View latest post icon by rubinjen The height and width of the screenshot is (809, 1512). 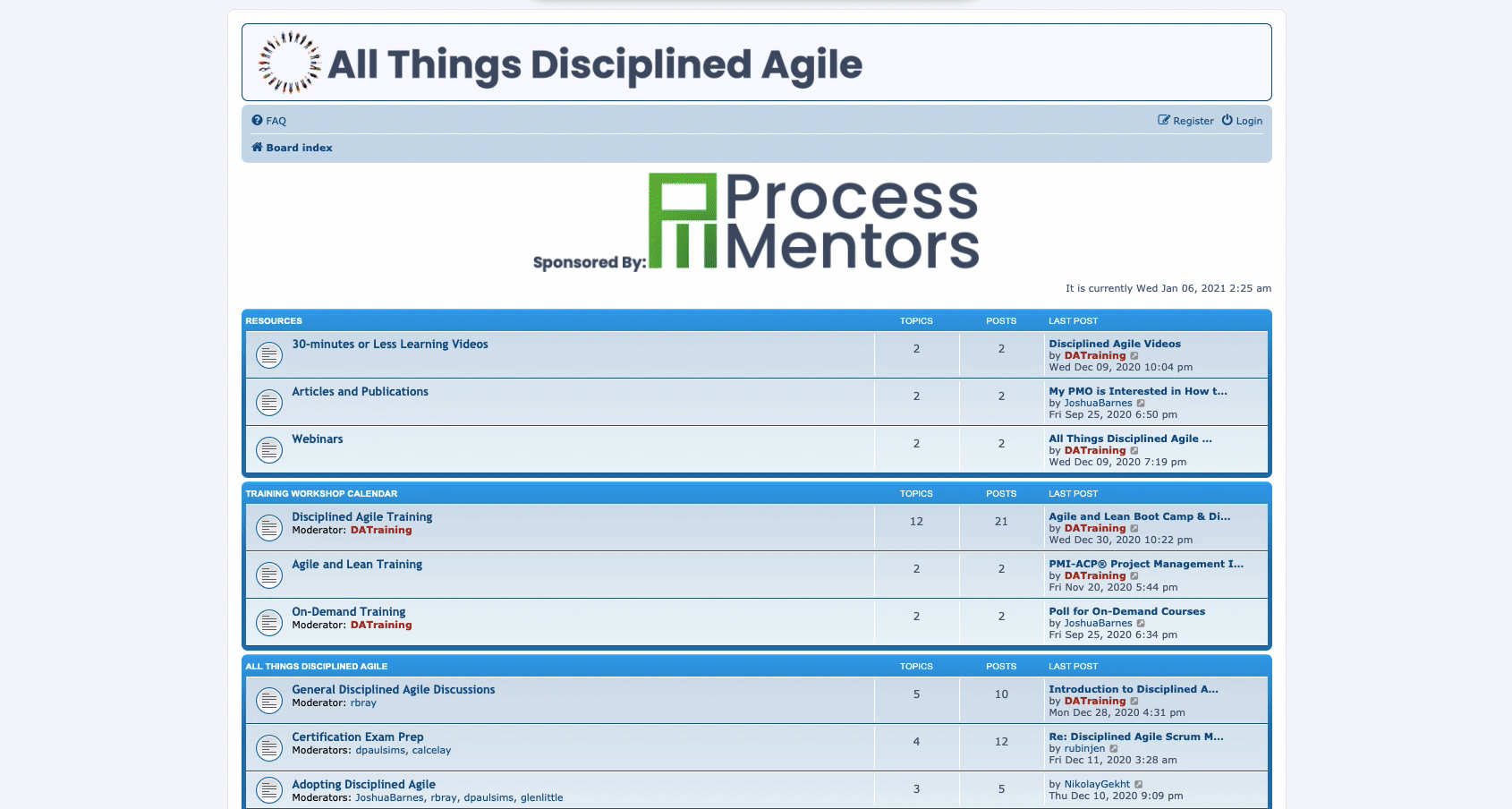coord(1114,749)
